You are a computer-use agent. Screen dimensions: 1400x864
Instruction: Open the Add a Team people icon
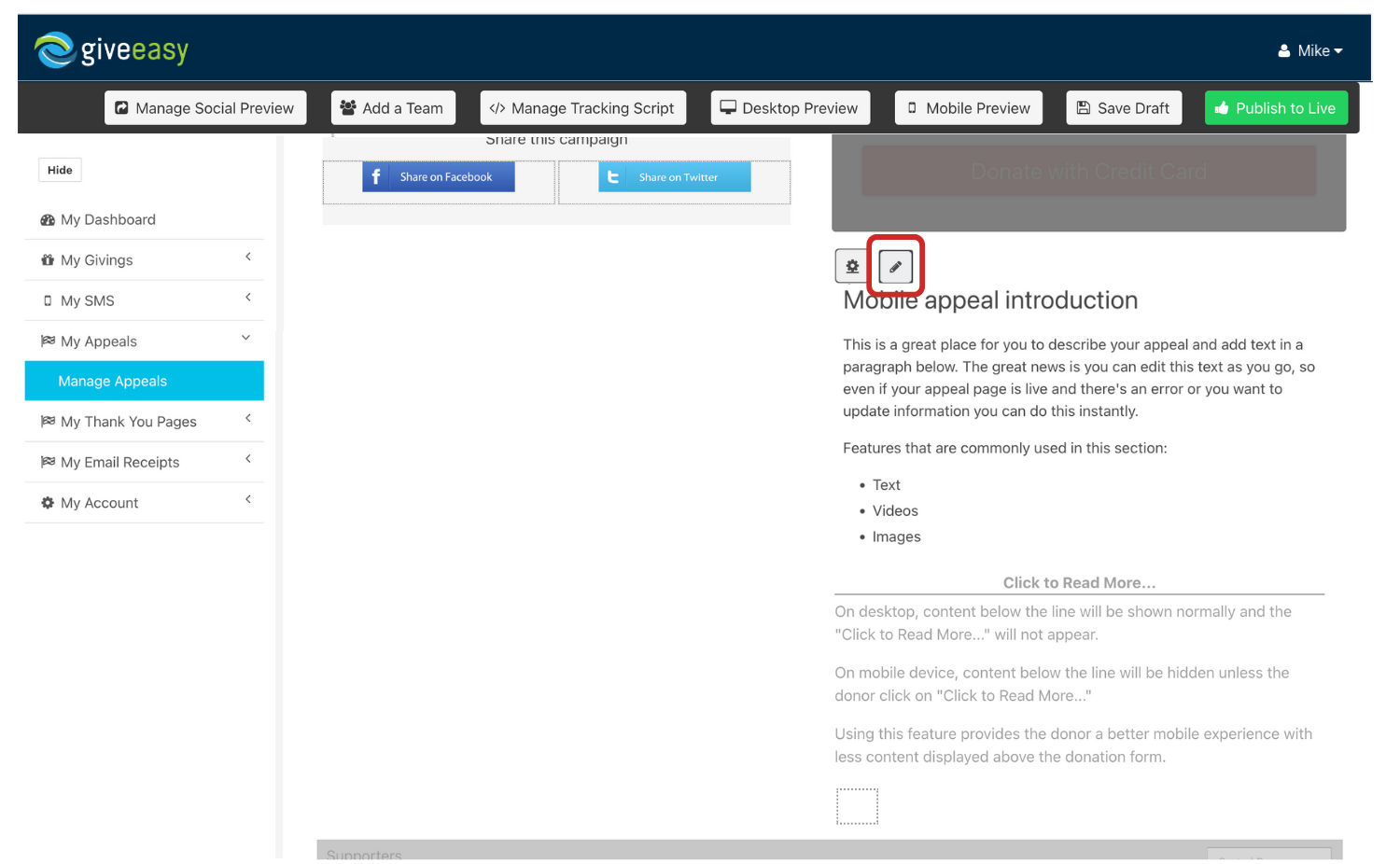[348, 107]
